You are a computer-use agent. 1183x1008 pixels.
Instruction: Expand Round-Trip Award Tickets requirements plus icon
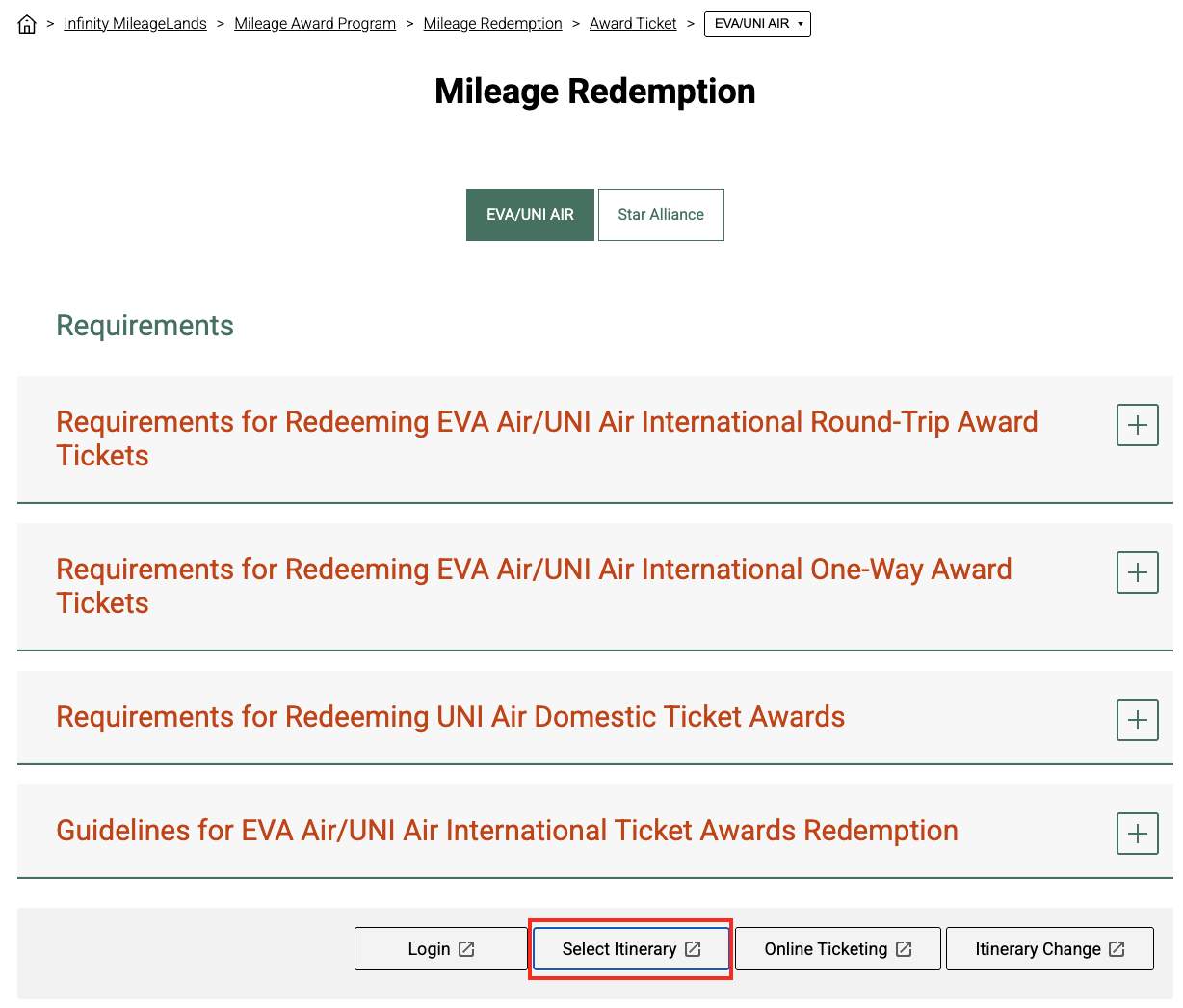click(x=1137, y=425)
